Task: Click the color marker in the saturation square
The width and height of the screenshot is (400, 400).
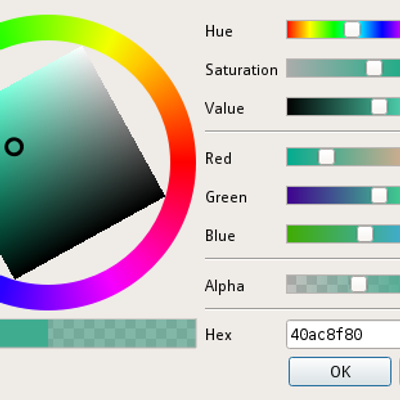Action: click(14, 147)
